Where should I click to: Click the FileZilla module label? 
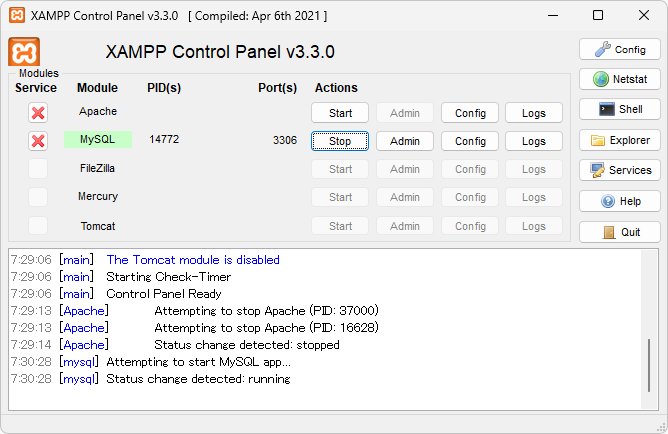[98, 168]
